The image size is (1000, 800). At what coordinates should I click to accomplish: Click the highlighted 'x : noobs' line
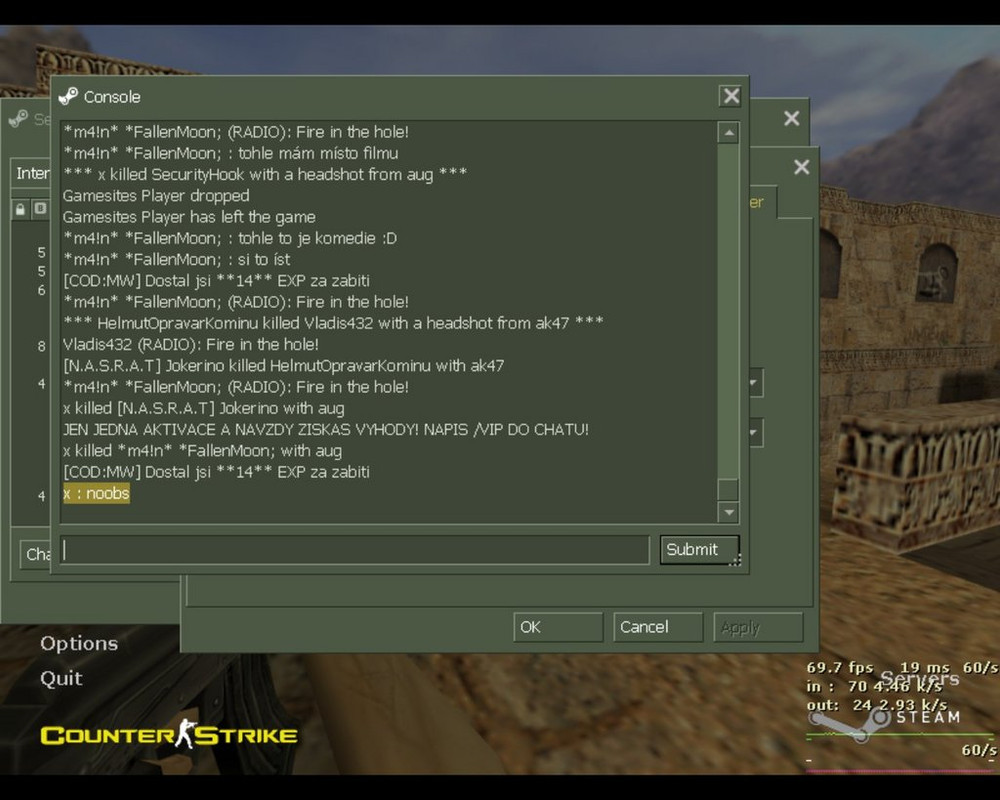[96, 493]
